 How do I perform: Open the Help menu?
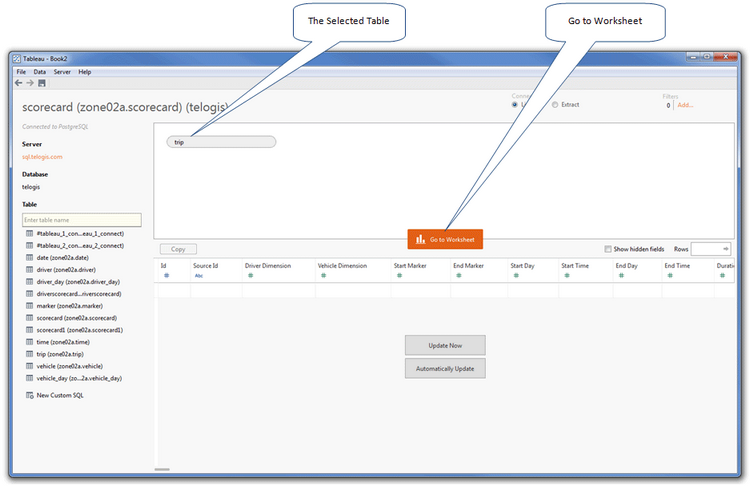click(85, 72)
